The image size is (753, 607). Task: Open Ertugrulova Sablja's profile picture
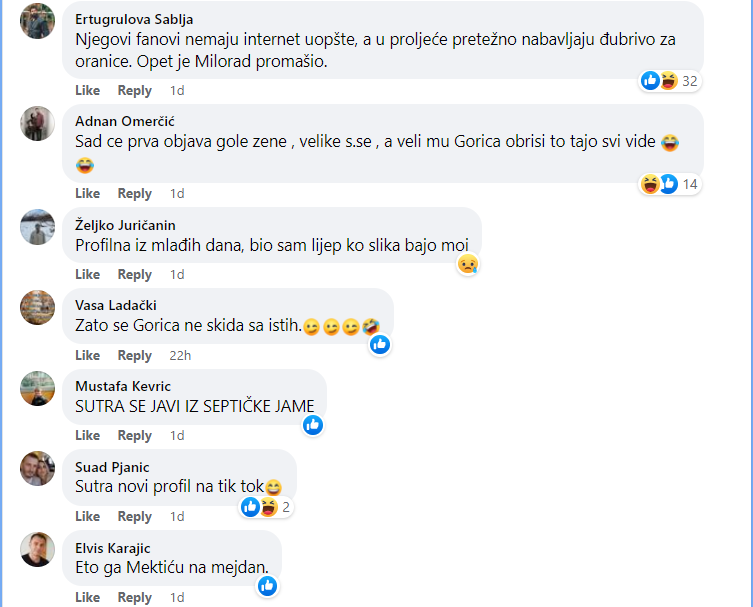(x=38, y=21)
